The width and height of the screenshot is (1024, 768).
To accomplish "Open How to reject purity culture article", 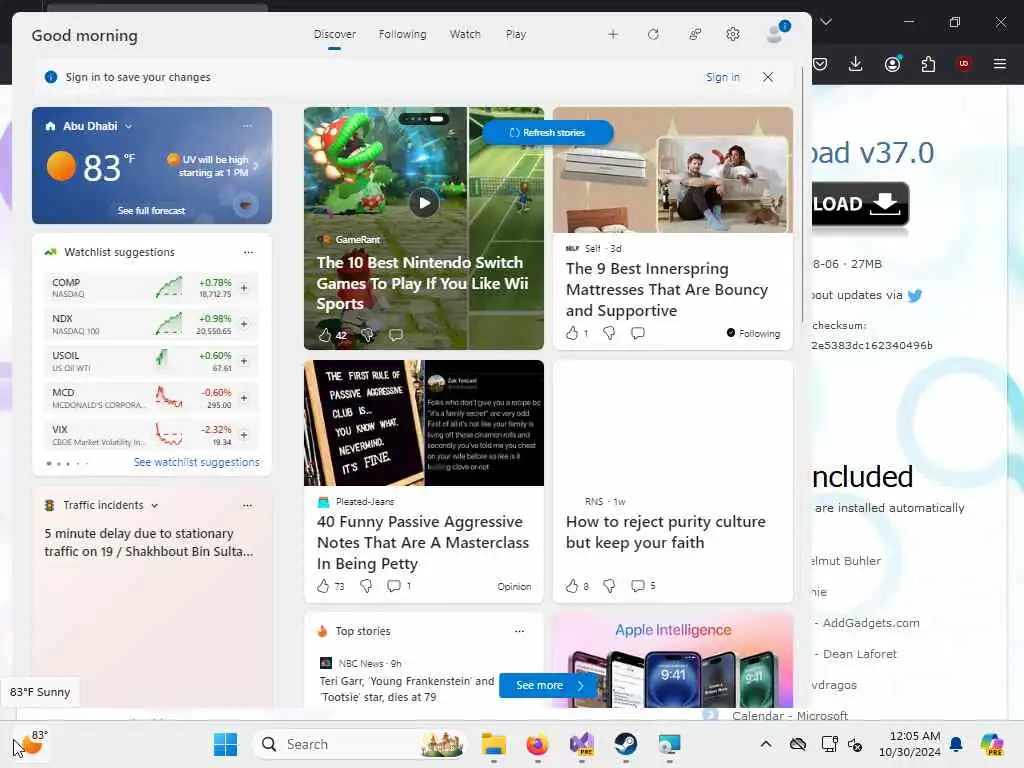I will [x=665, y=532].
